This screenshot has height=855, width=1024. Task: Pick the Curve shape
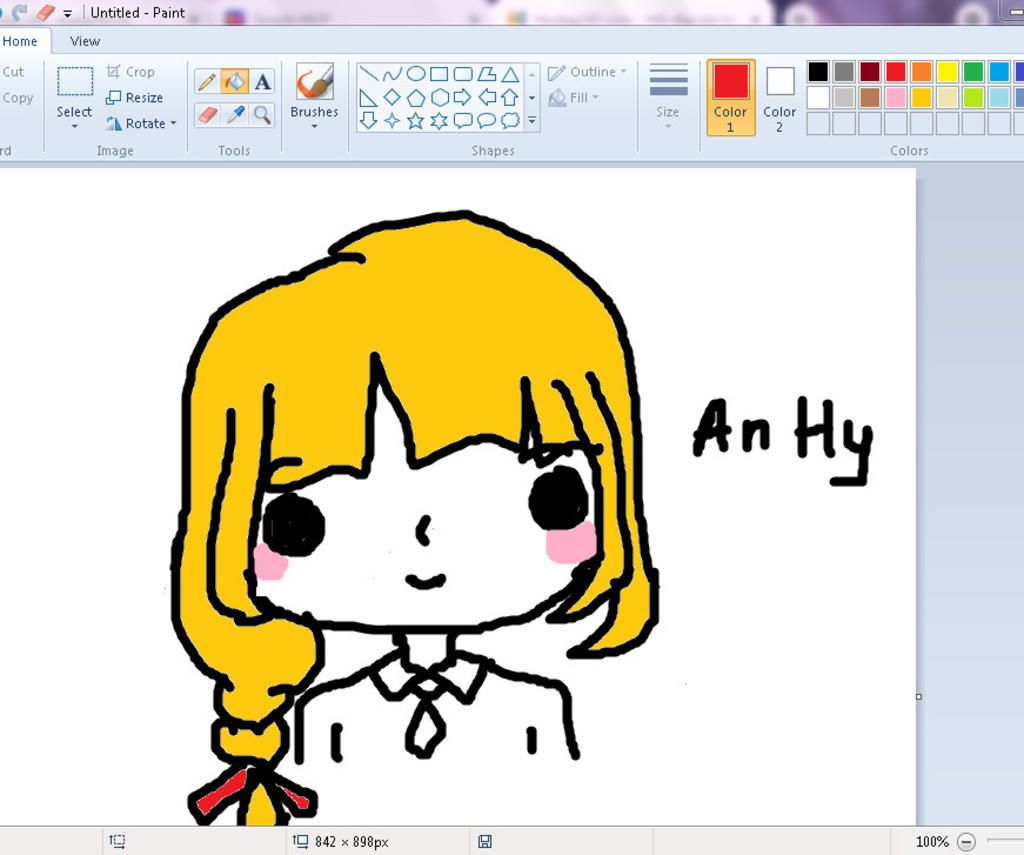pyautogui.click(x=392, y=74)
